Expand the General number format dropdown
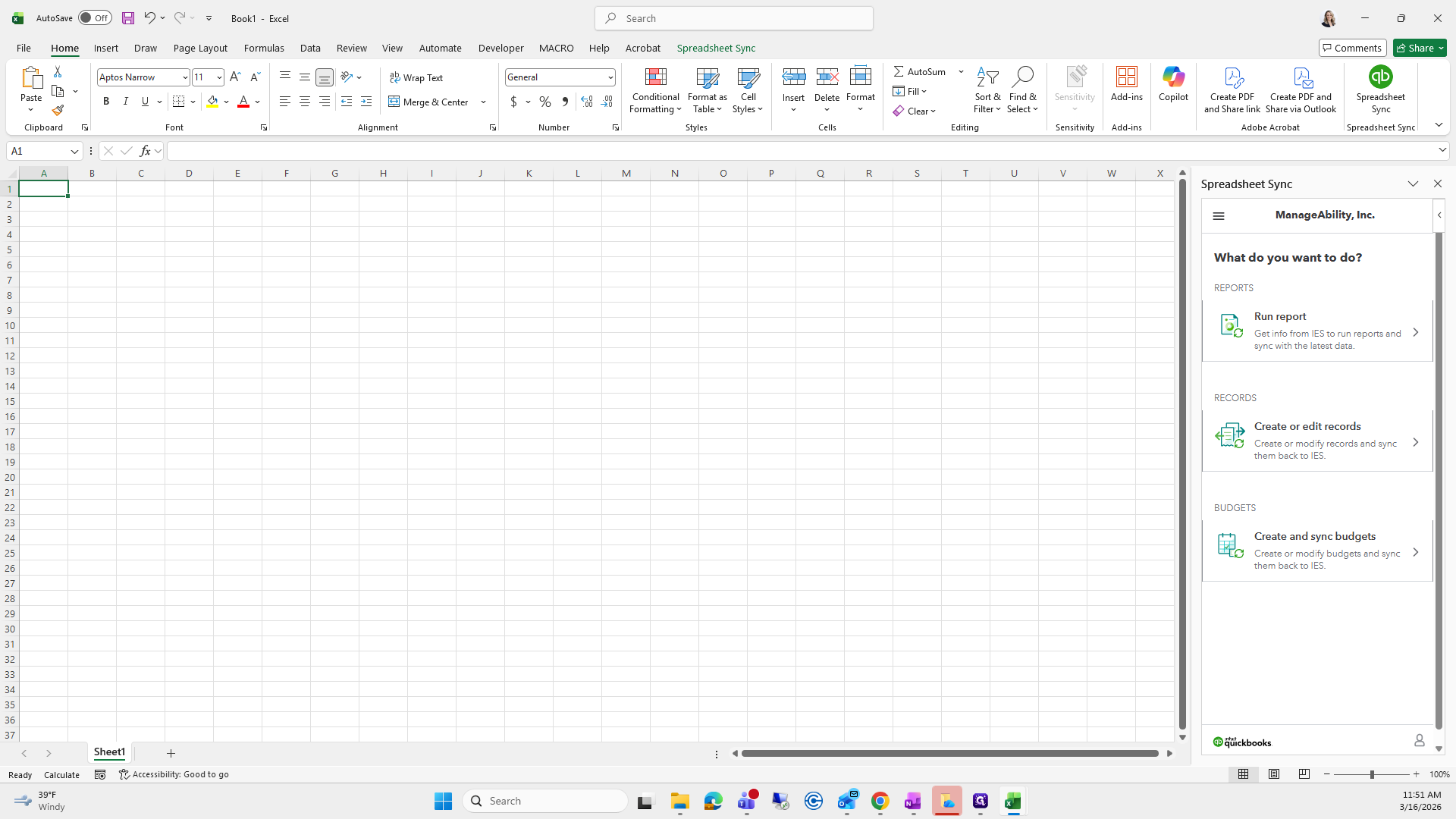The height and width of the screenshot is (819, 1456). click(x=610, y=77)
